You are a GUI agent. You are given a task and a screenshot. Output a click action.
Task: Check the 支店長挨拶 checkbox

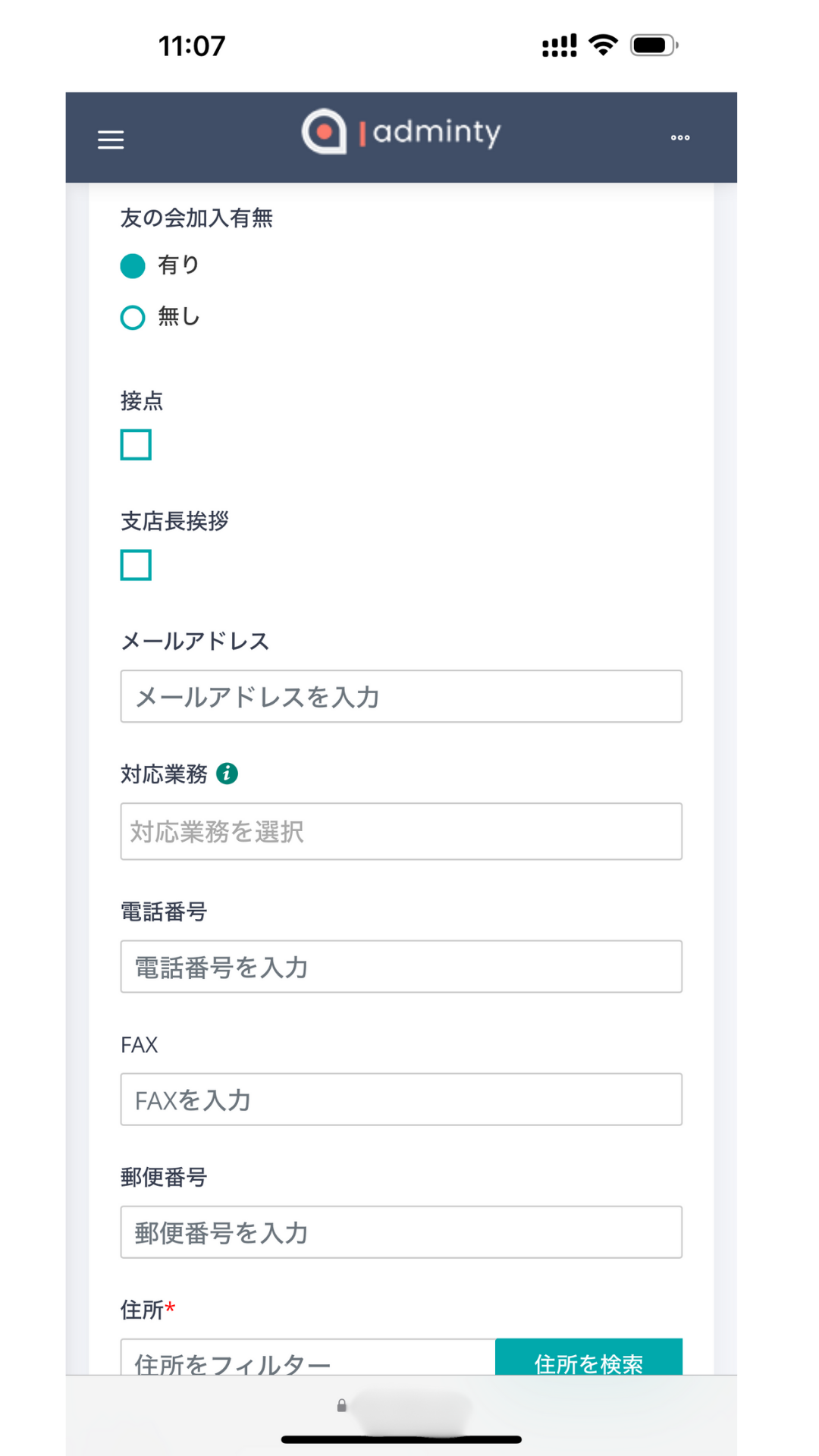136,565
